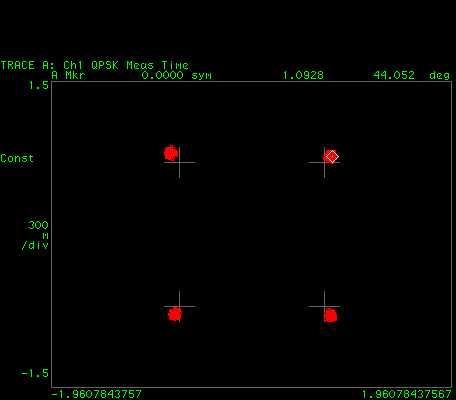Viewport: 456px width, 400px height.
Task: Select the 44.052 marker phase value
Action: [394, 75]
